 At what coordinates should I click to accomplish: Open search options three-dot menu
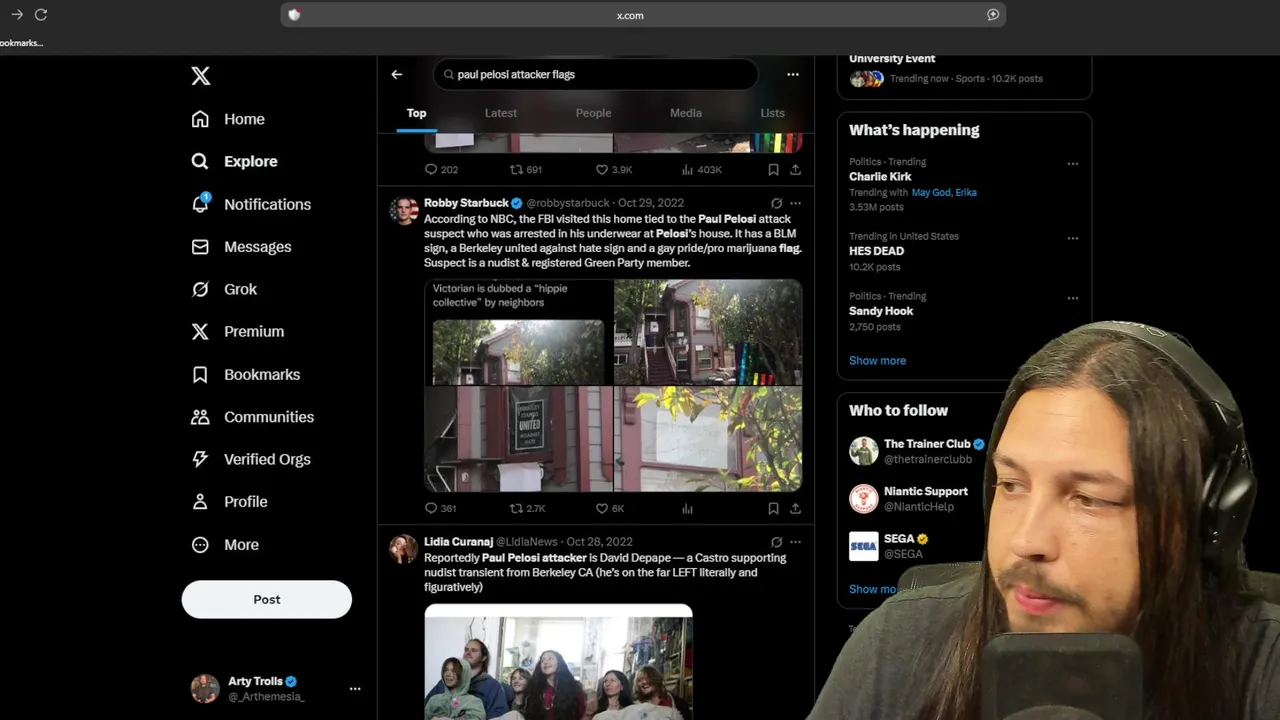[793, 74]
